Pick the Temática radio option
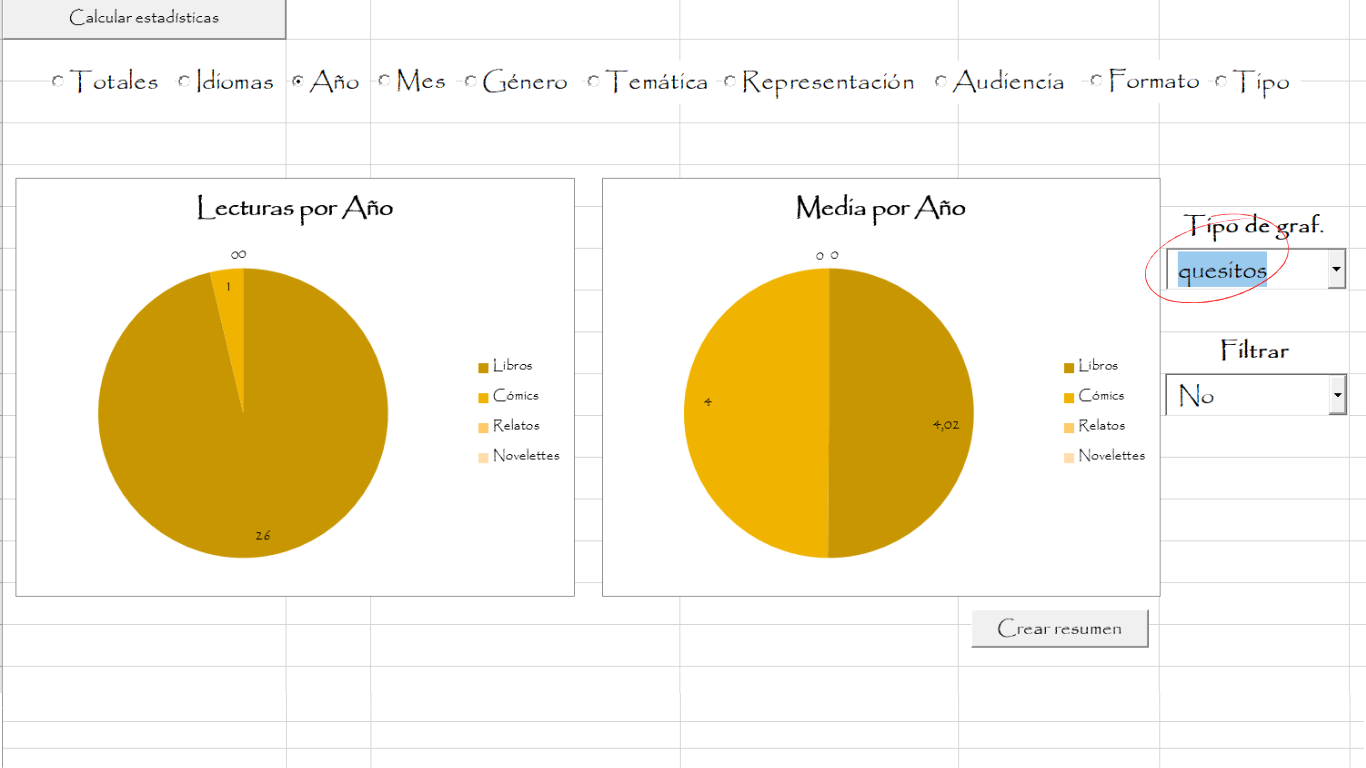 pos(594,82)
